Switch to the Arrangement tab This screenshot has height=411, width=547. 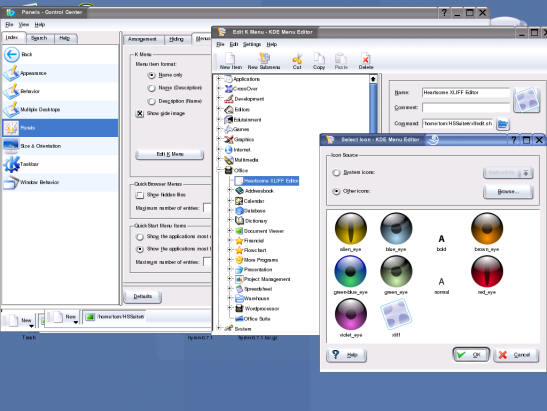(x=142, y=39)
